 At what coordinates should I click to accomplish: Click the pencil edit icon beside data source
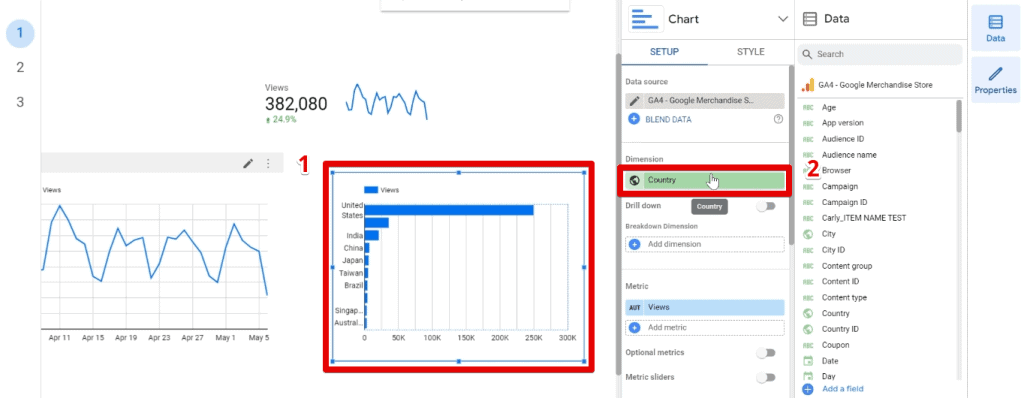[x=634, y=101]
